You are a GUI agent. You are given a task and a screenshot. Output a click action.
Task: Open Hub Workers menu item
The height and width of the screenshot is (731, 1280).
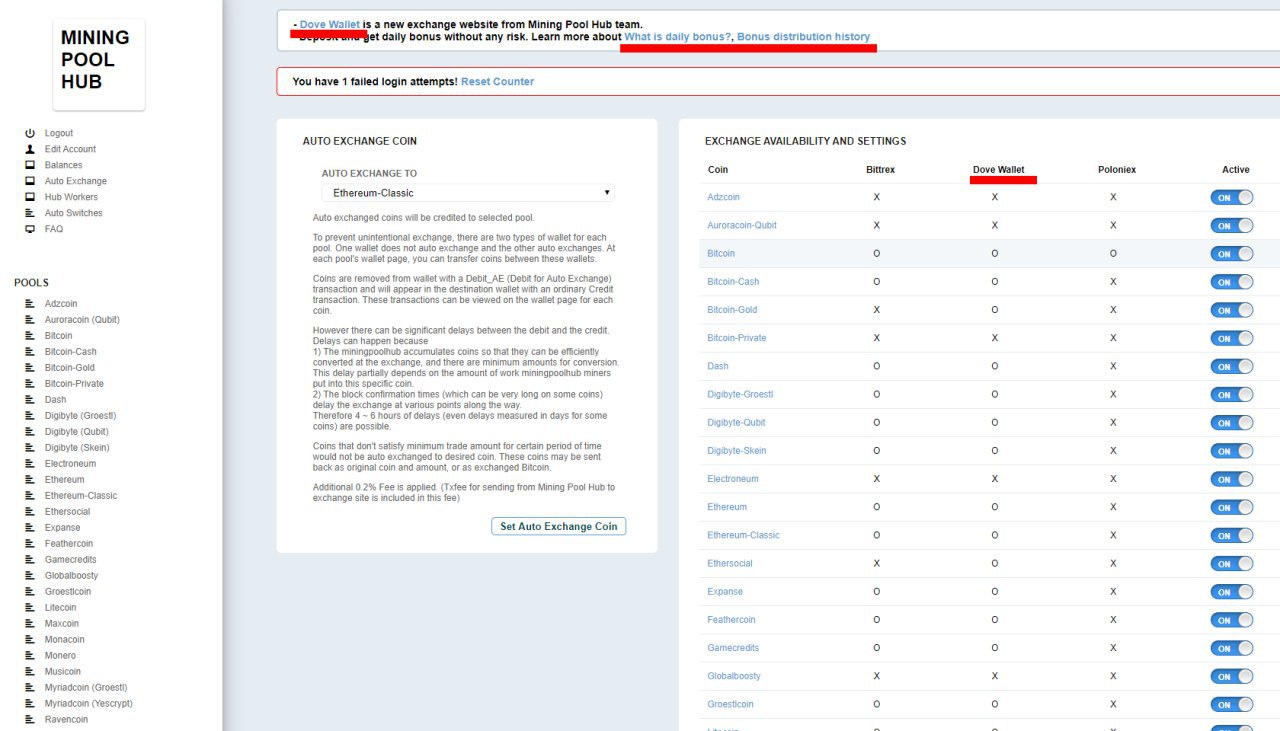point(71,197)
